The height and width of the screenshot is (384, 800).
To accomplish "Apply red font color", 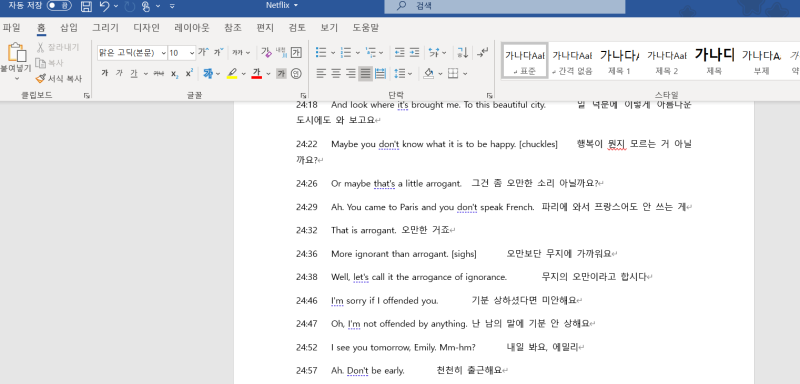I will pyautogui.click(x=257, y=73).
